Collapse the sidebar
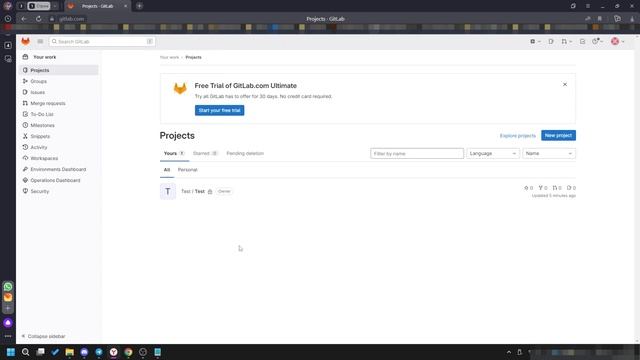Viewport: 640px width, 360px height. [x=43, y=336]
